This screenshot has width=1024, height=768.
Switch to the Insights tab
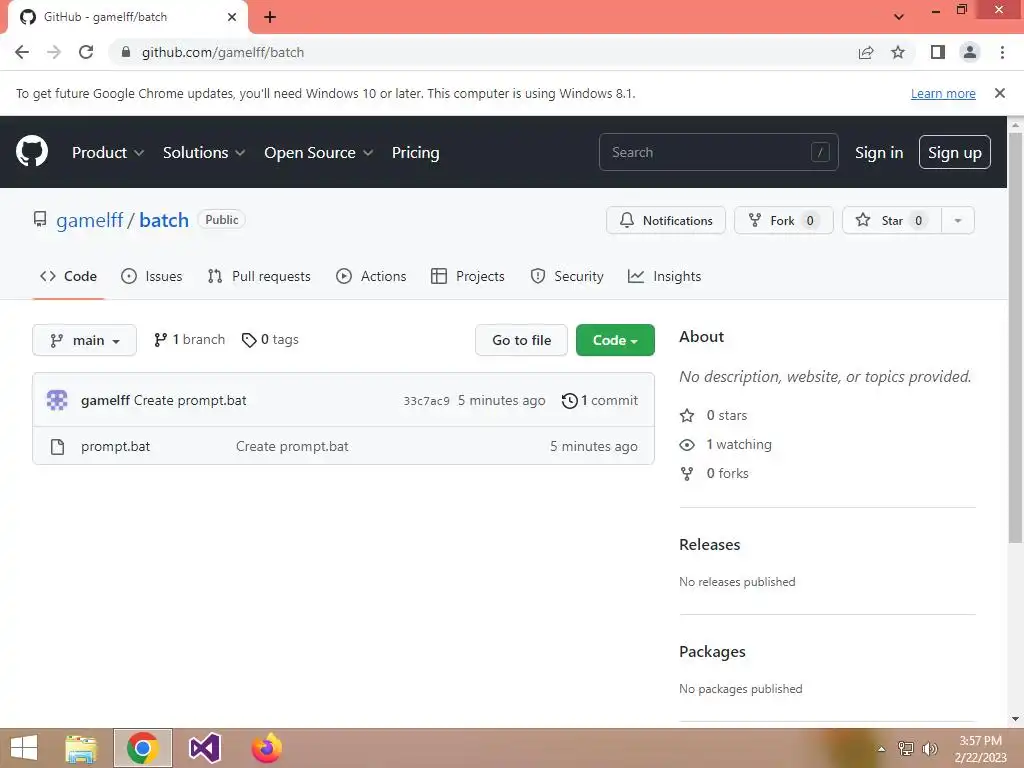[x=664, y=276]
